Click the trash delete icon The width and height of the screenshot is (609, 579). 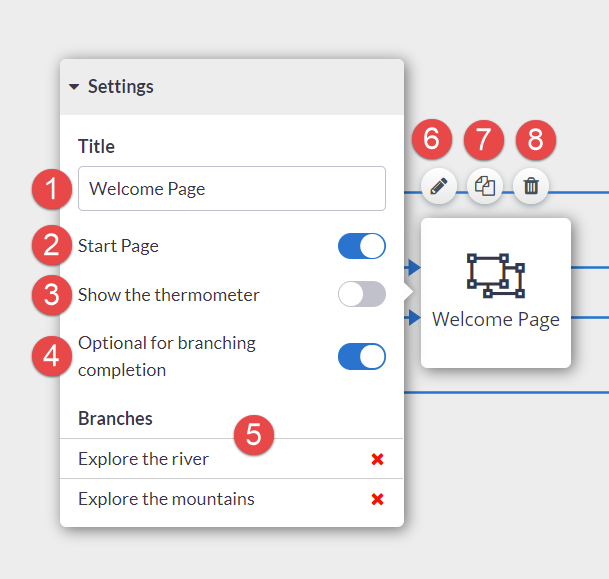point(531,186)
